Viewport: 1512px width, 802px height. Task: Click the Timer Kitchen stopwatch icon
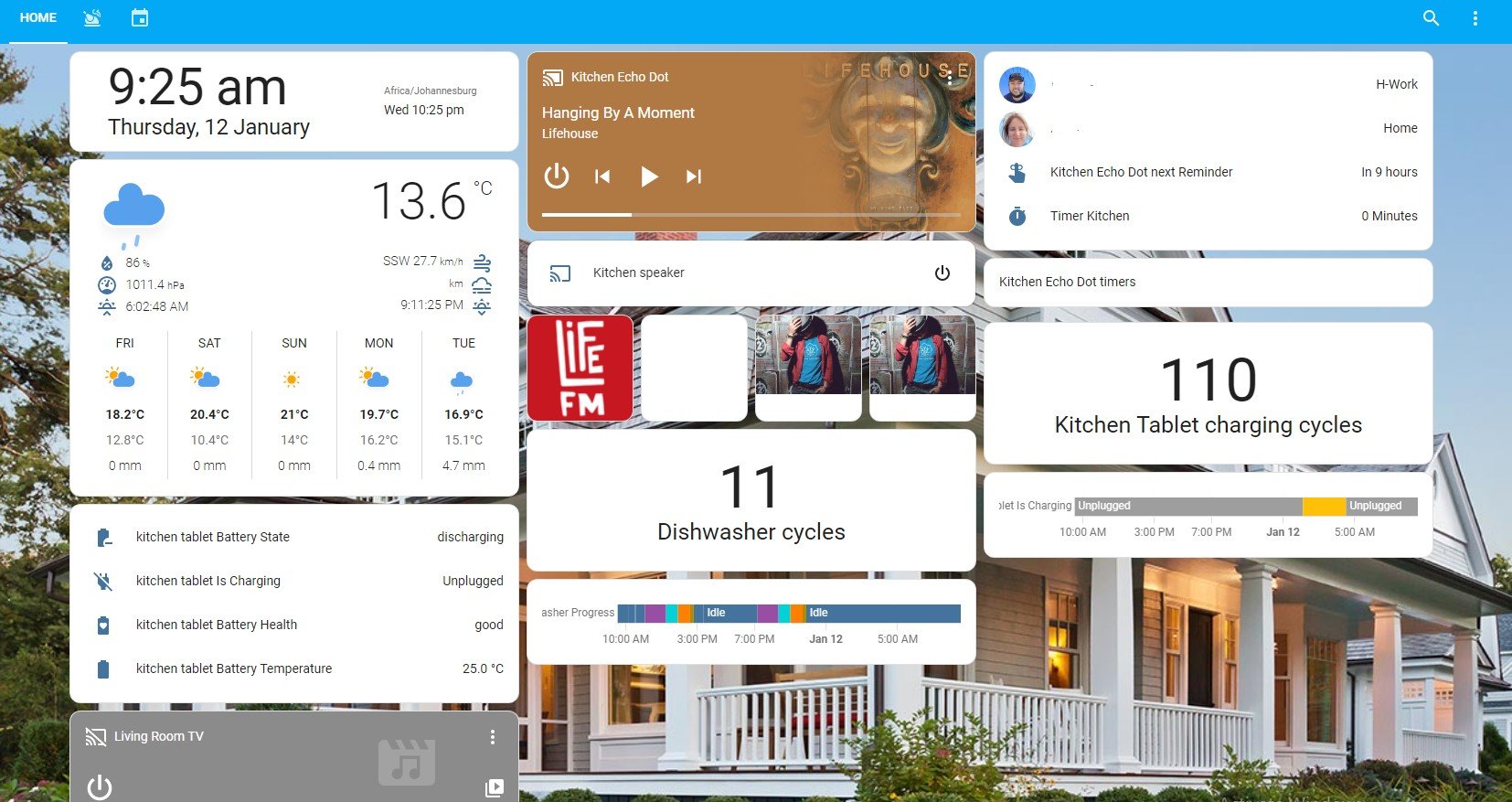[1017, 216]
